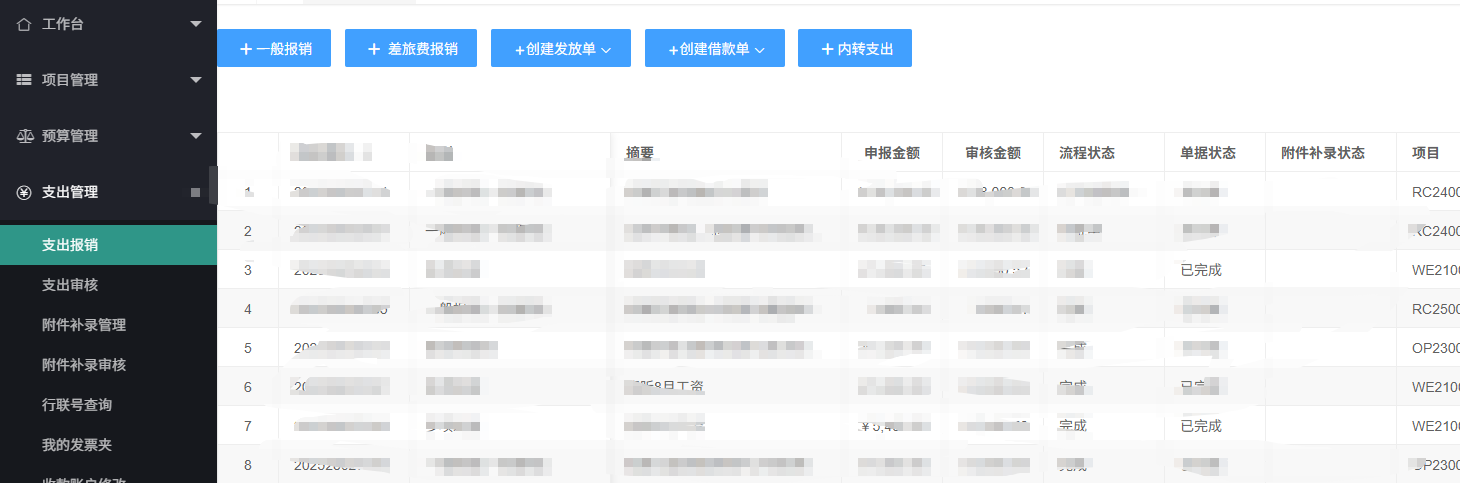The height and width of the screenshot is (483, 1460).
Task: Click the list icon beside 项目管理
Action: (25, 80)
